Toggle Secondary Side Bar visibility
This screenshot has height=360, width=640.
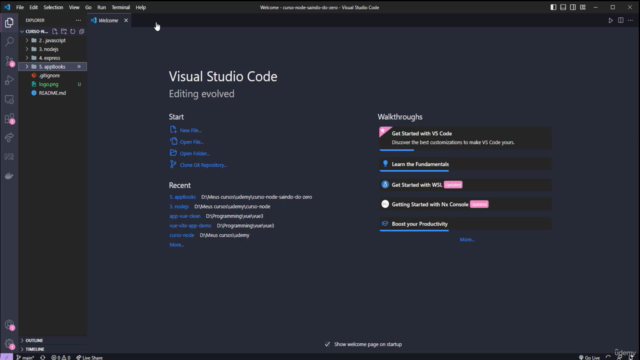(x=573, y=7)
